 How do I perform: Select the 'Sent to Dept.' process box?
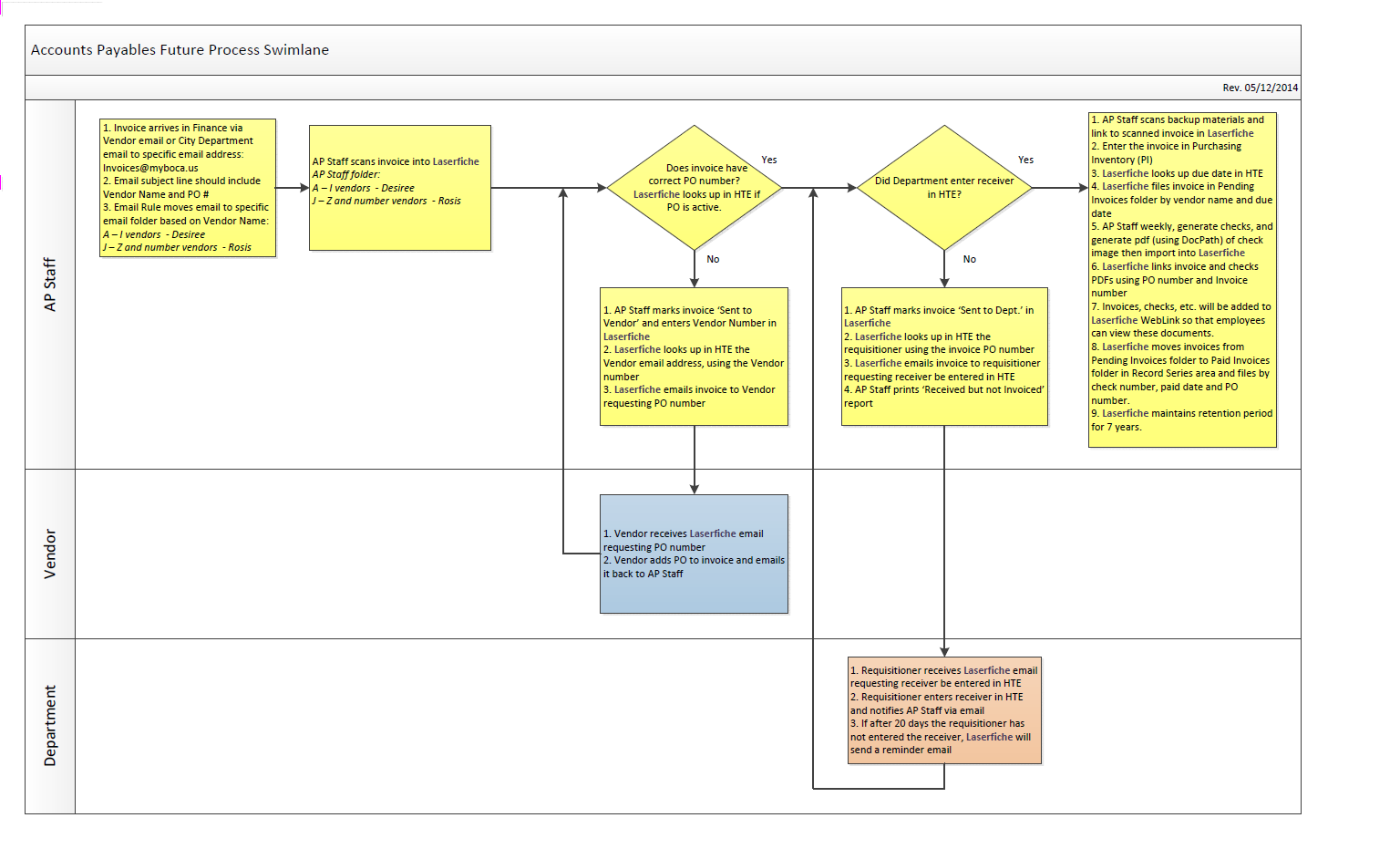pyautogui.click(x=944, y=357)
